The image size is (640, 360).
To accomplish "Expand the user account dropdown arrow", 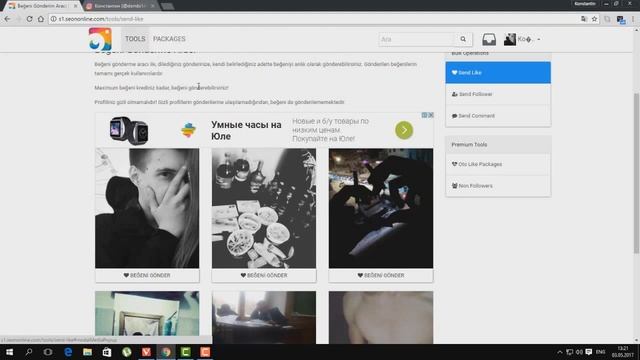I will pos(539,40).
